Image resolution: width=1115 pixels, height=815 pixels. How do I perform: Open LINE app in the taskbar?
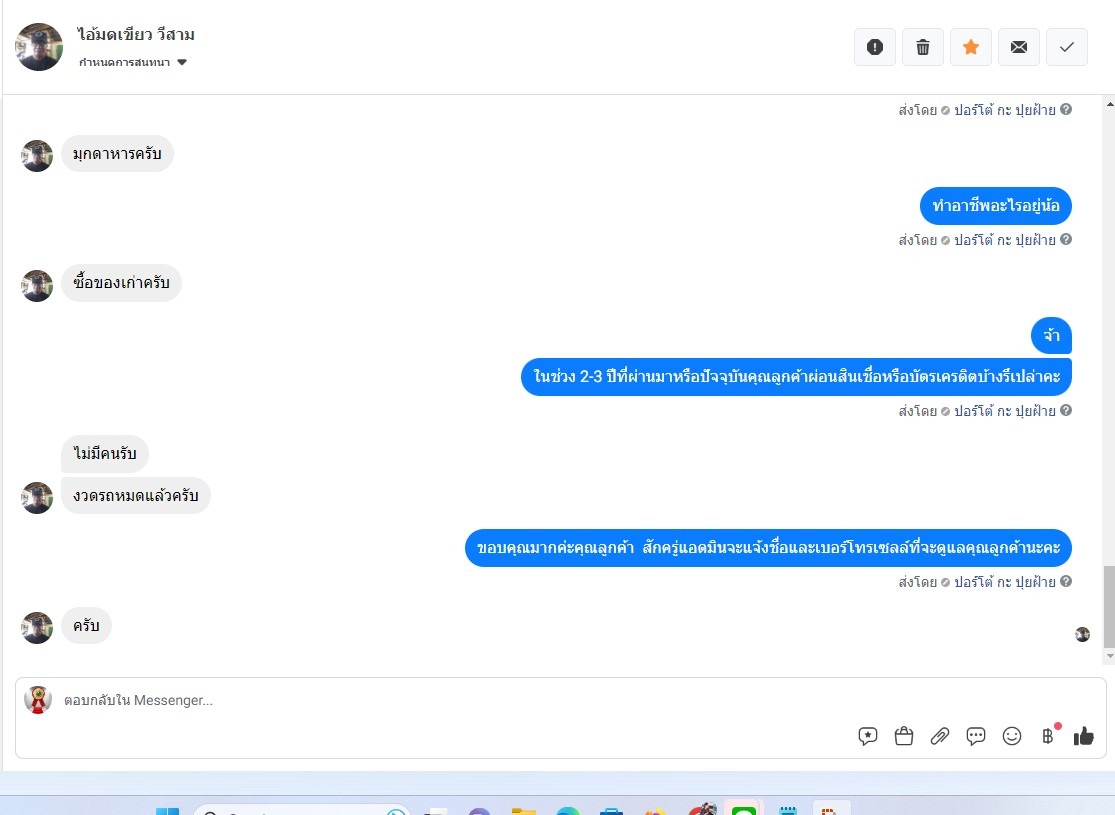click(x=744, y=809)
